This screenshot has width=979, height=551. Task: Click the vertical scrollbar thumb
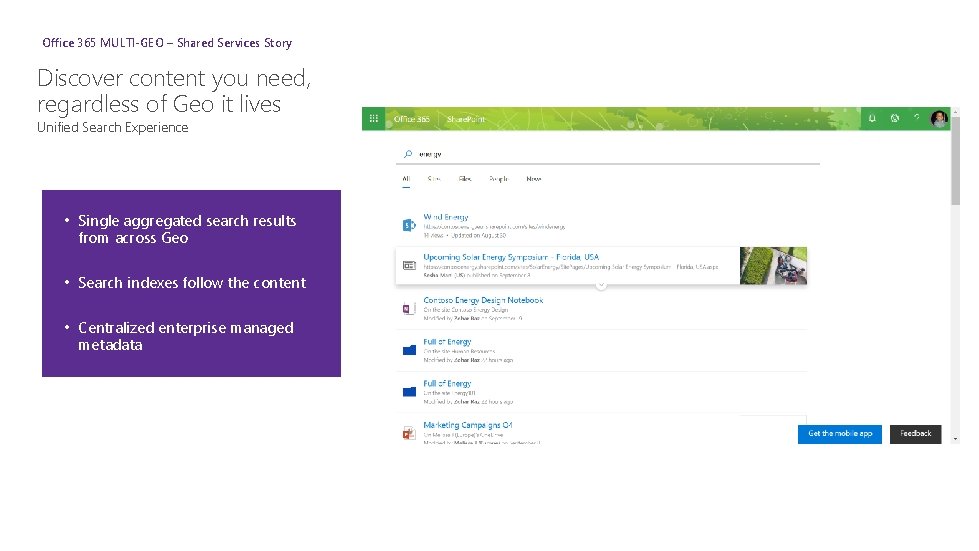[x=955, y=161]
